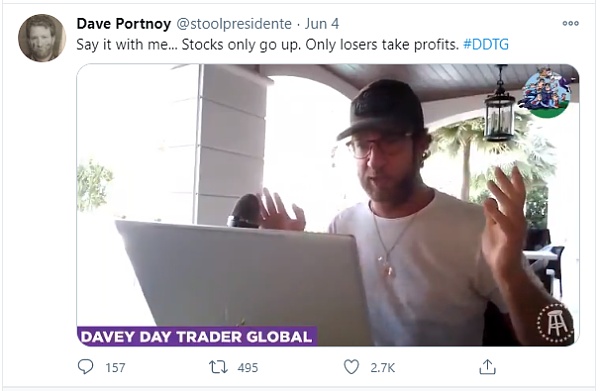Image resolution: width=600 pixels, height=391 pixels.
Task: Click the Barstool stool logo watermark
Action: [x=556, y=324]
